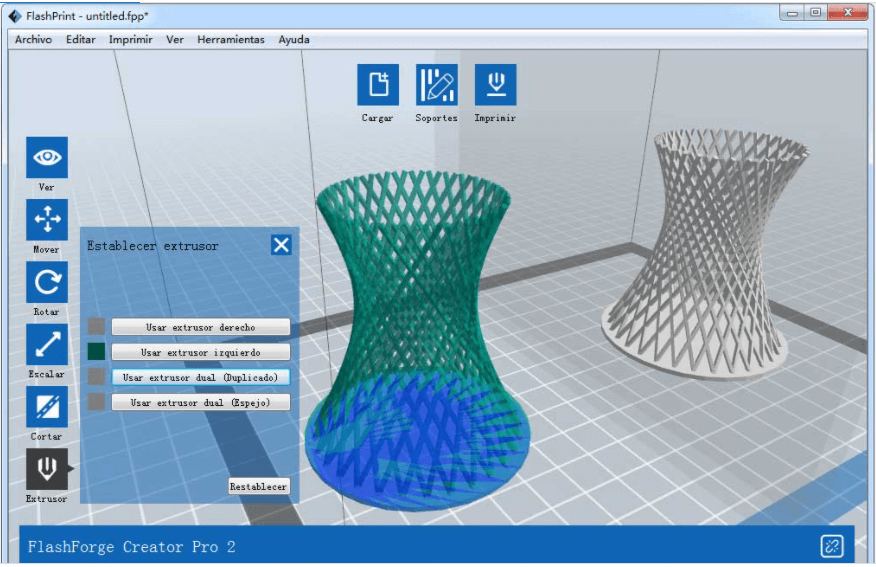Open the Soportes supports tool
876x567 pixels.
[437, 85]
